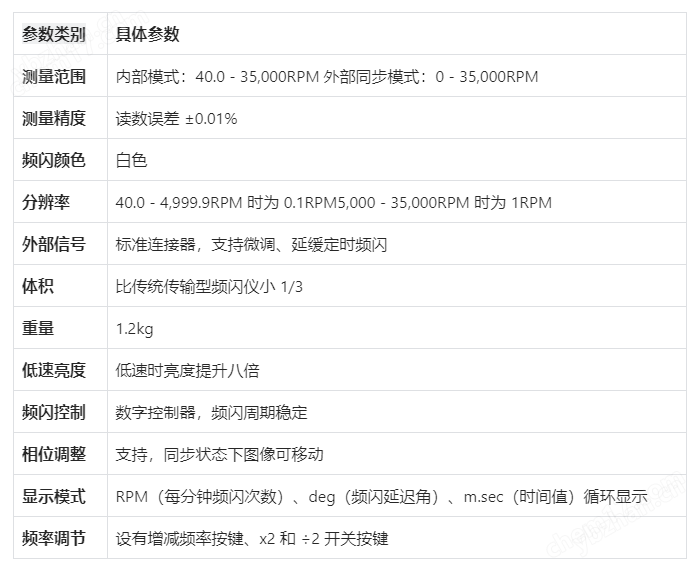
Task: Select the 频闪控制 label cell
Action: tap(53, 412)
